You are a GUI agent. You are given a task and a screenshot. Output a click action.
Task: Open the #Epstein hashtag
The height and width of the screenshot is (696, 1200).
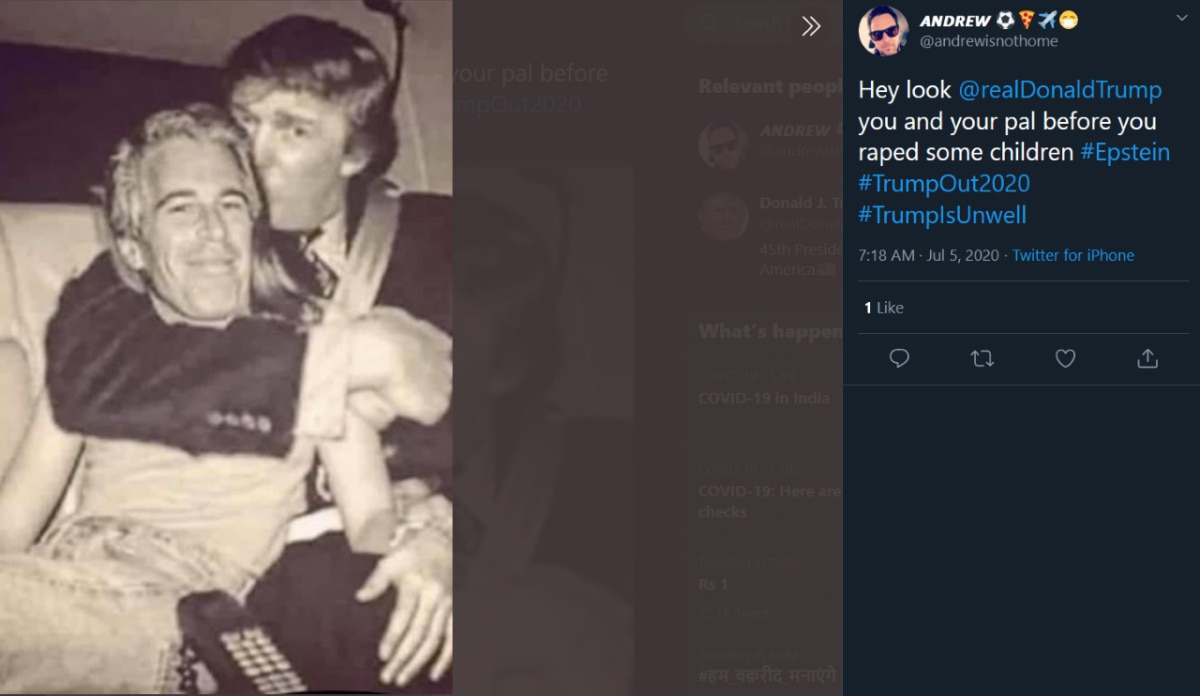(1124, 153)
